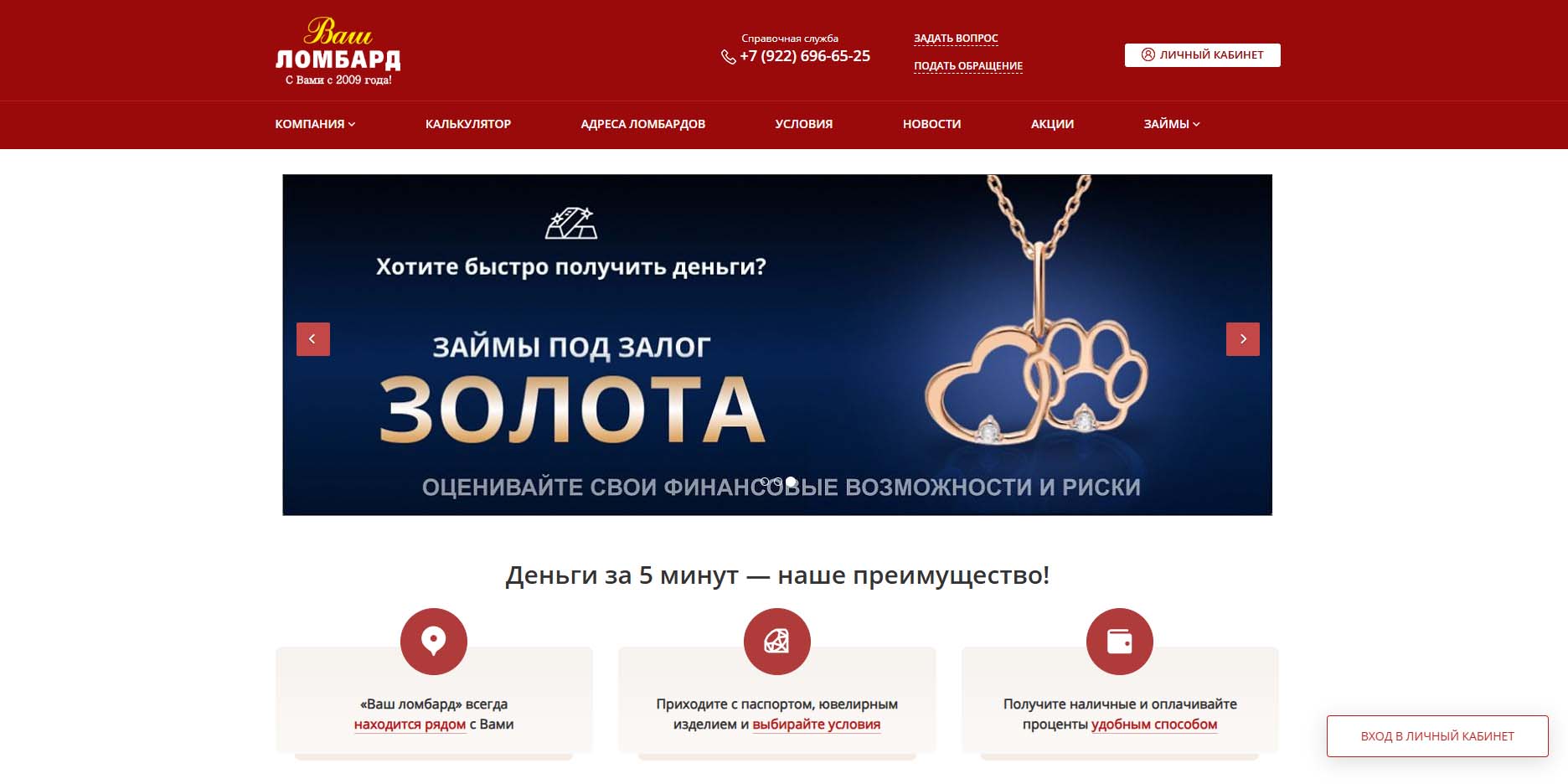Select the third slider dot
This screenshot has height=784, width=1568.
[x=791, y=482]
